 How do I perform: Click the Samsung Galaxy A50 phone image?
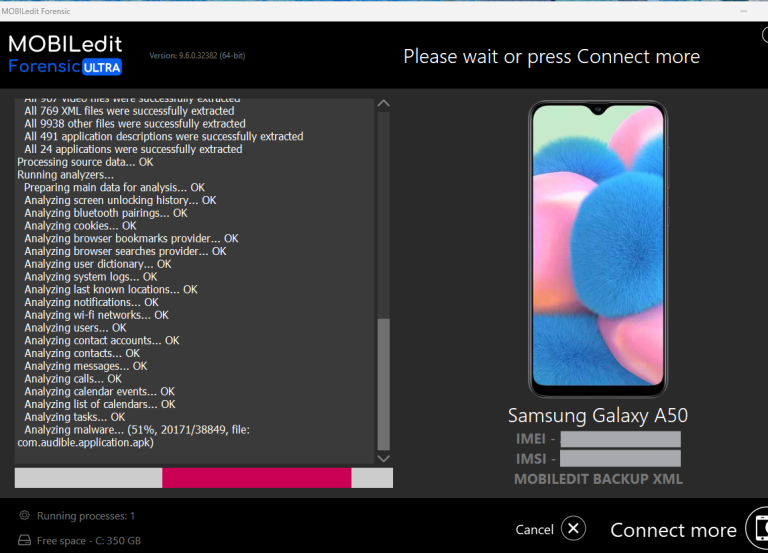[598, 248]
